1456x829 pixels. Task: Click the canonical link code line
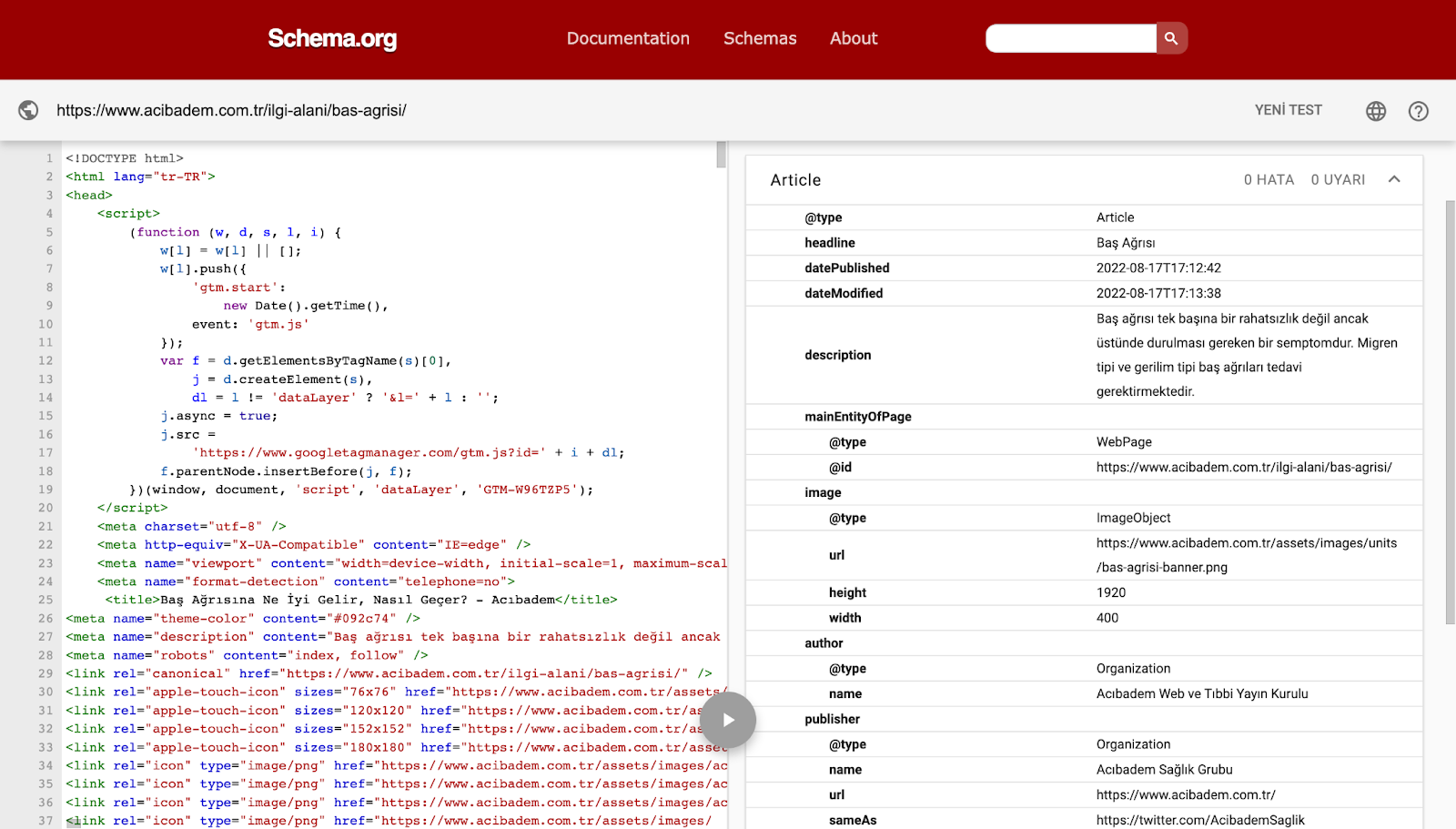click(x=389, y=673)
